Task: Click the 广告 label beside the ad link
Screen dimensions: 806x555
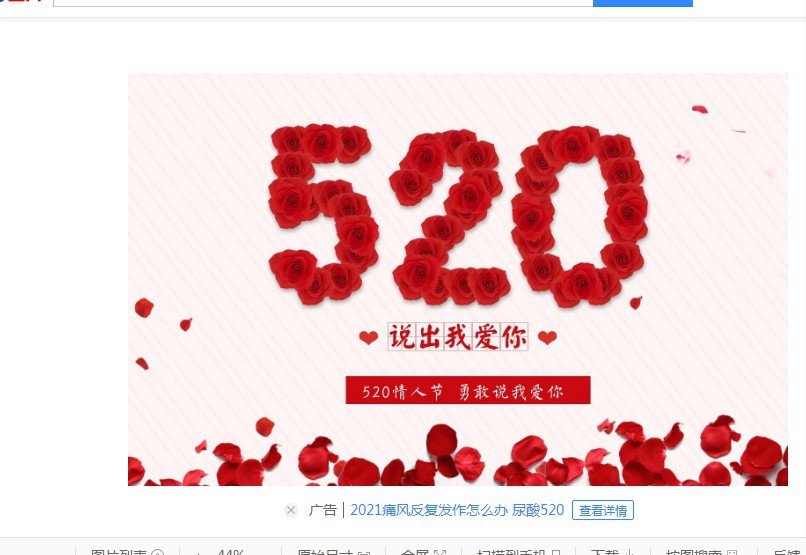Action: coord(322,510)
